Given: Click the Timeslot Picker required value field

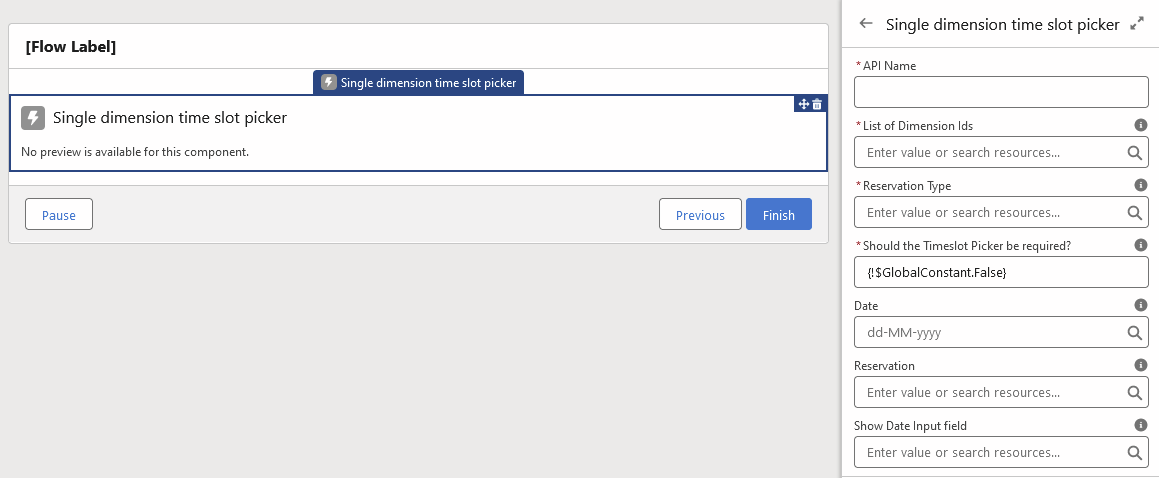Looking at the screenshot, I should pyautogui.click(x=1000, y=272).
